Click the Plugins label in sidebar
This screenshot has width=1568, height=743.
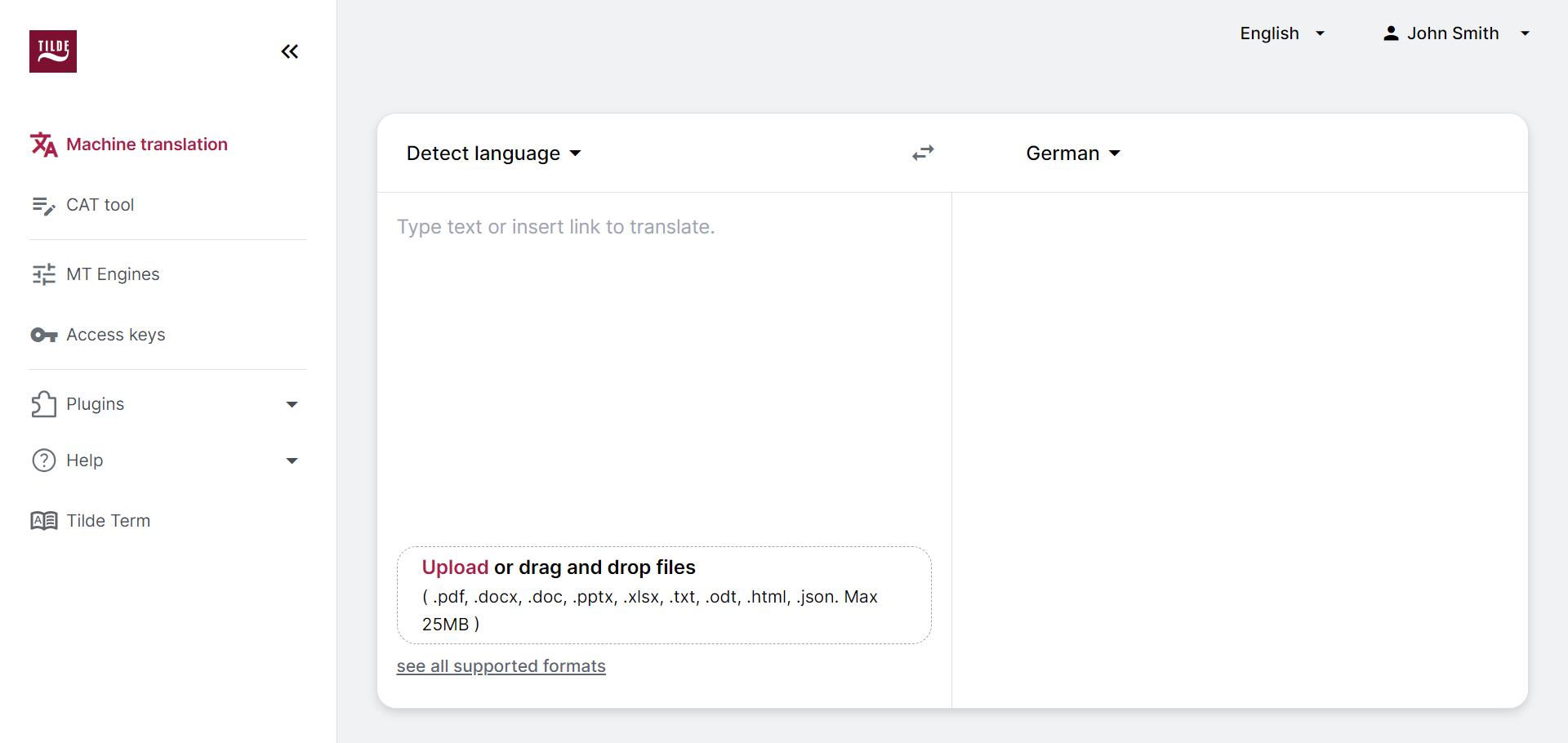click(x=96, y=404)
